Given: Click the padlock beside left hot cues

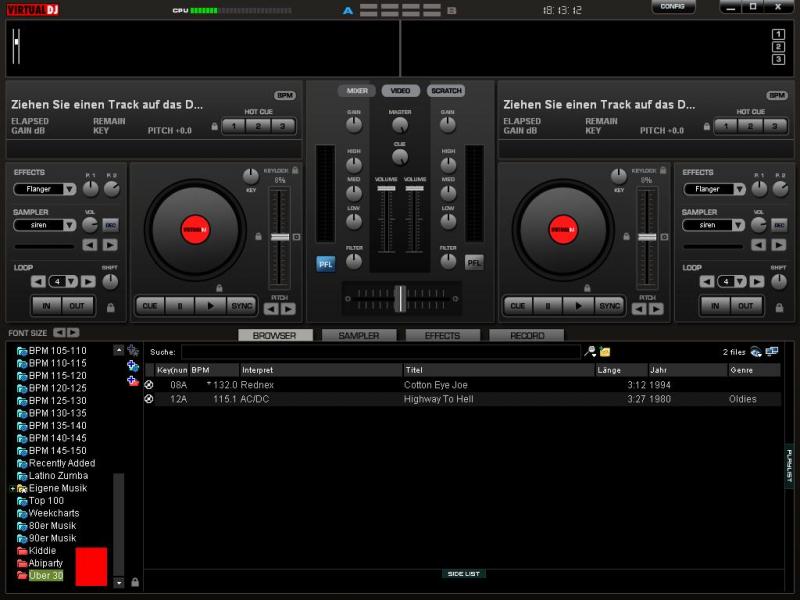Looking at the screenshot, I should (214, 127).
